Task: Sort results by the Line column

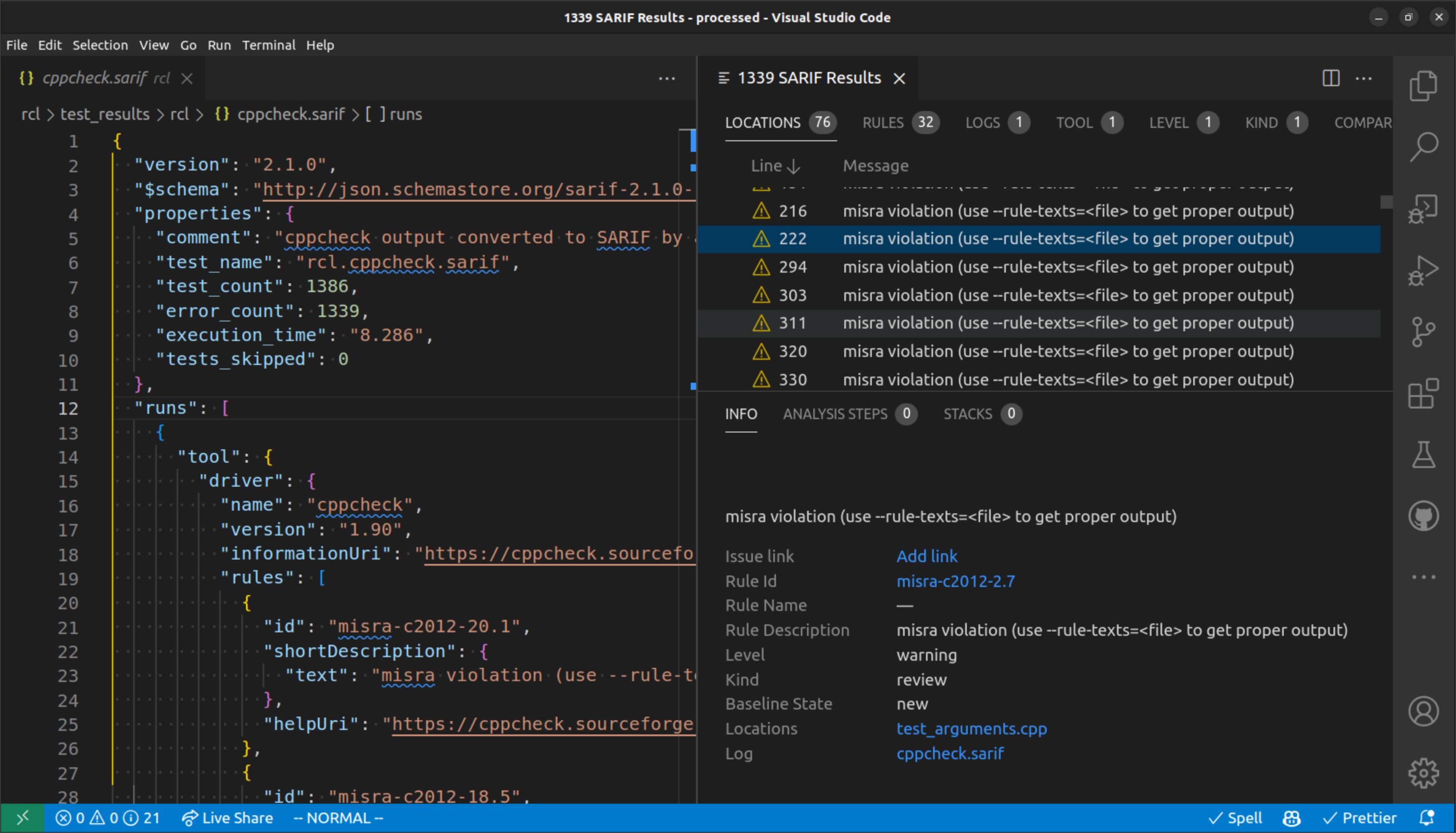Action: pos(775,166)
